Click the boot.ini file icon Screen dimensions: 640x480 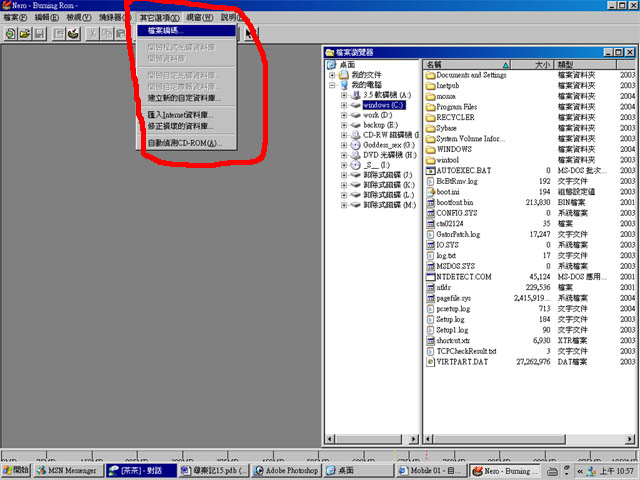[430, 192]
